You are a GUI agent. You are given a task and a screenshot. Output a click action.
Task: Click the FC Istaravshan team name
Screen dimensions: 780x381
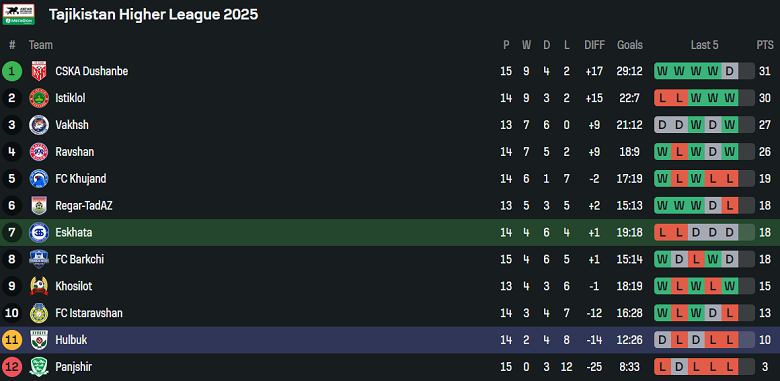(89, 313)
